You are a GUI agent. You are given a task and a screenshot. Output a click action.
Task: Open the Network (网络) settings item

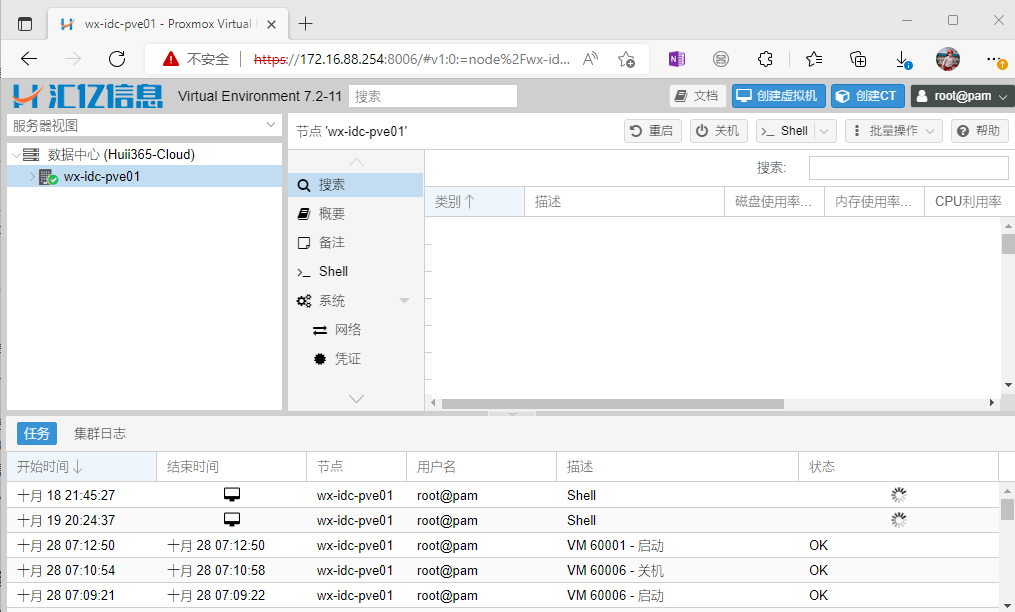[x=347, y=330]
